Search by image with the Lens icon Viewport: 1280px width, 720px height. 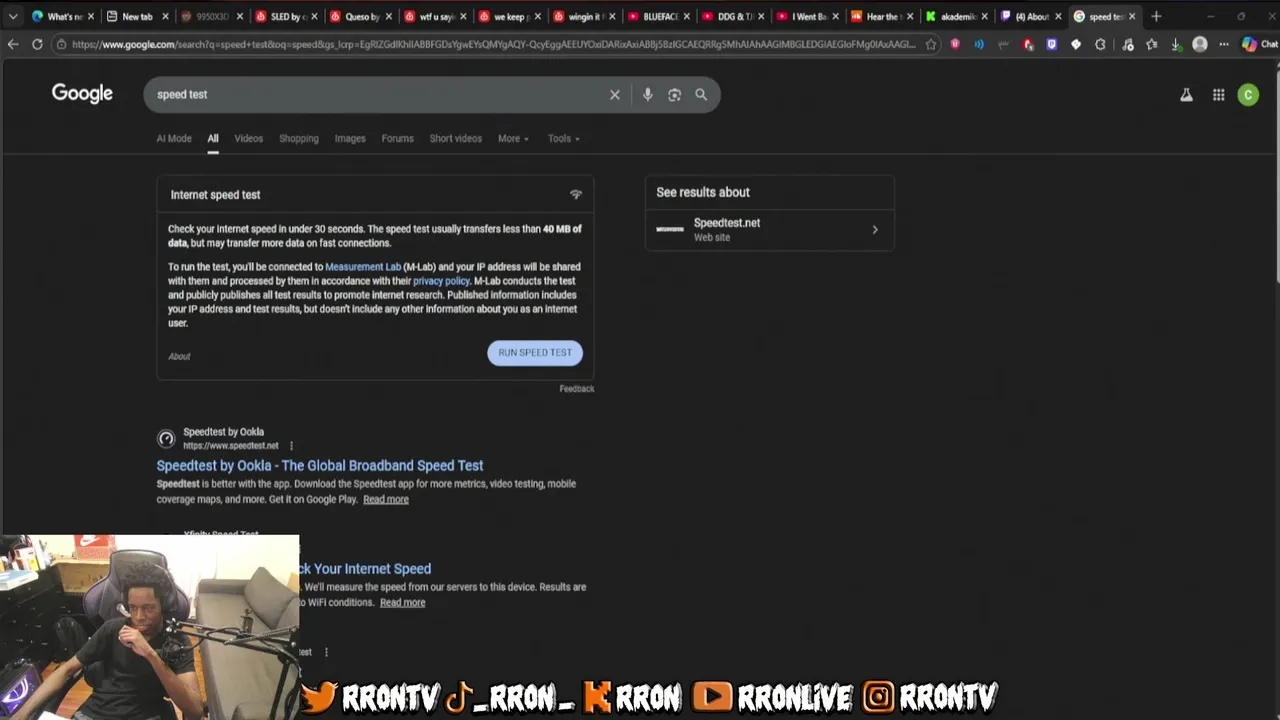pos(675,94)
